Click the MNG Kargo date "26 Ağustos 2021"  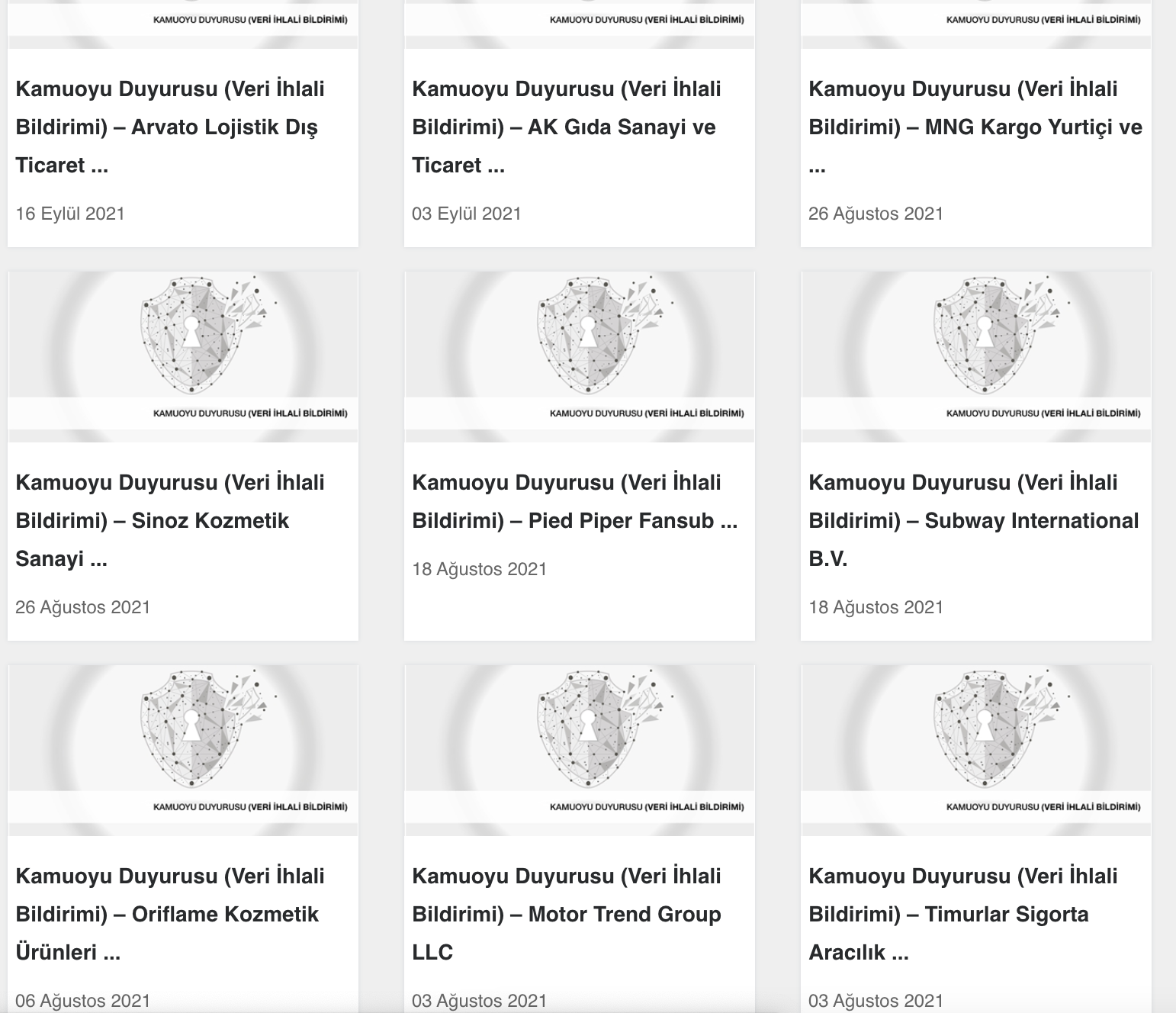(876, 214)
